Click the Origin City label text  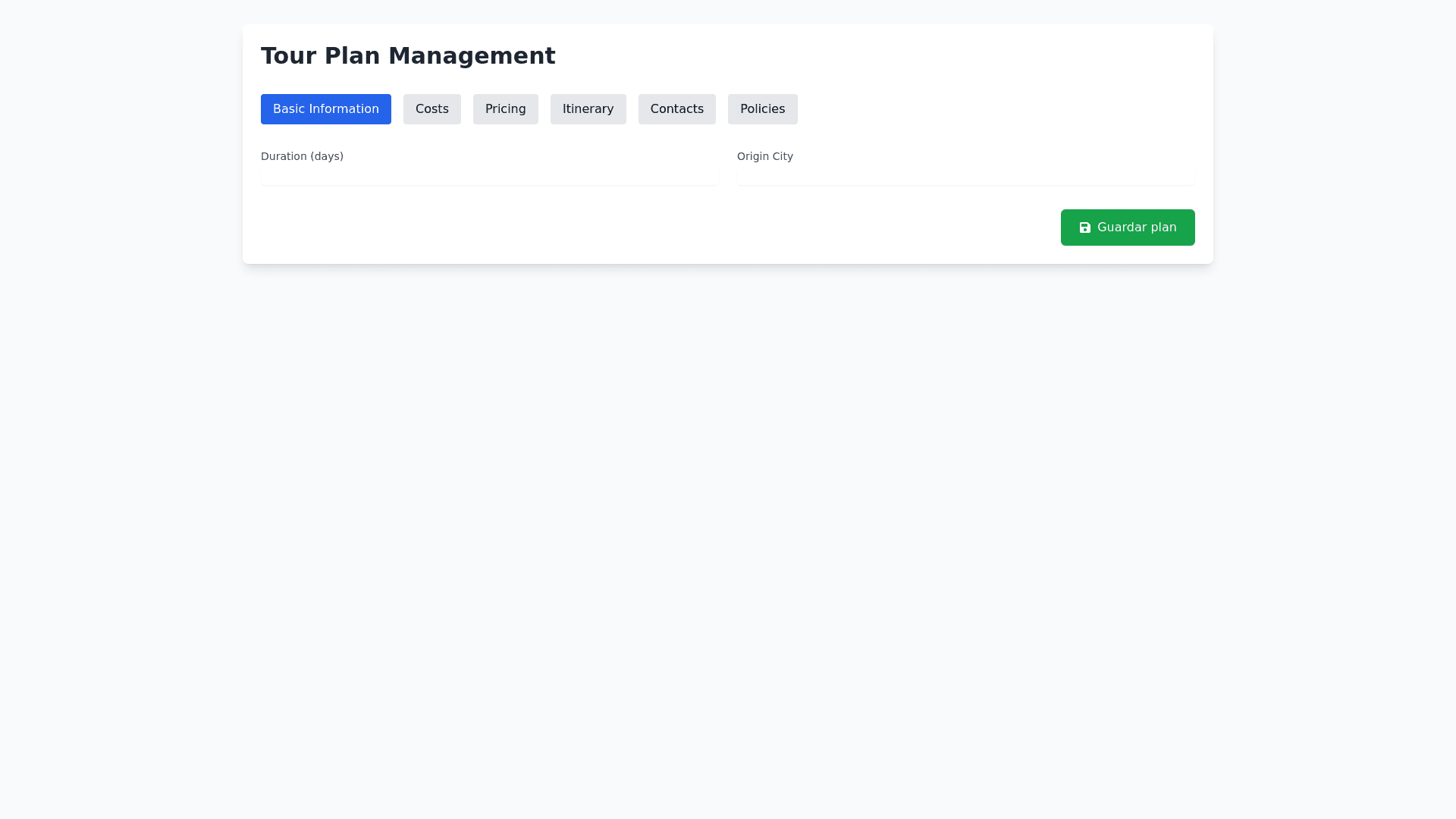tap(764, 156)
